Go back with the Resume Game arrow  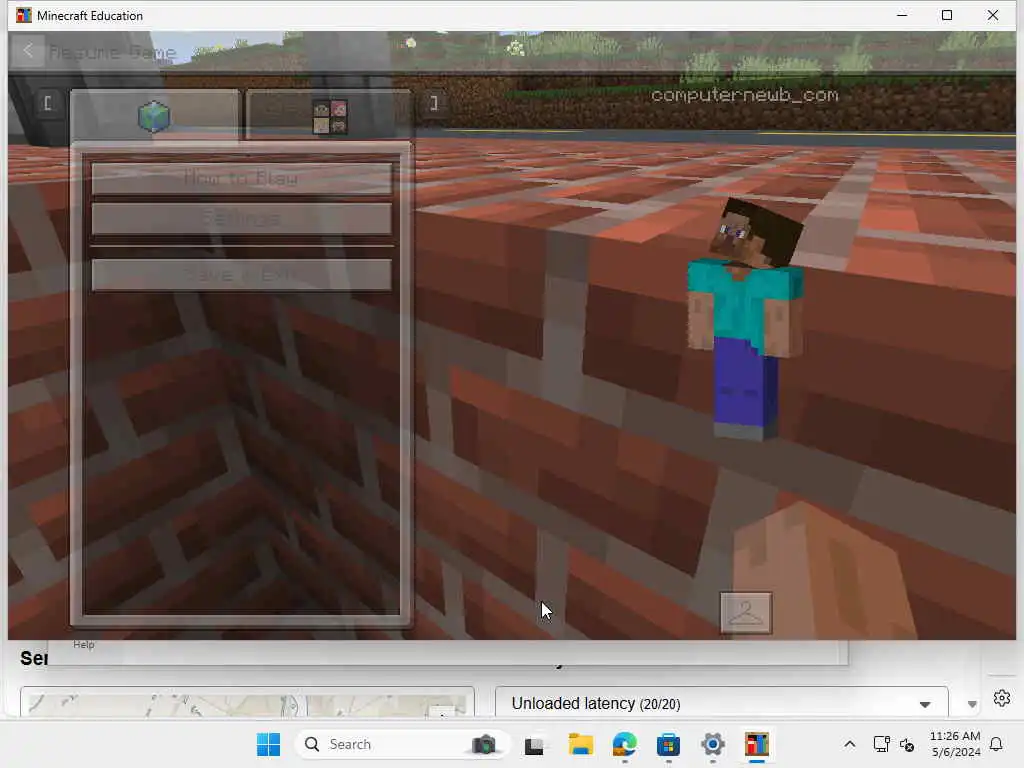point(28,50)
